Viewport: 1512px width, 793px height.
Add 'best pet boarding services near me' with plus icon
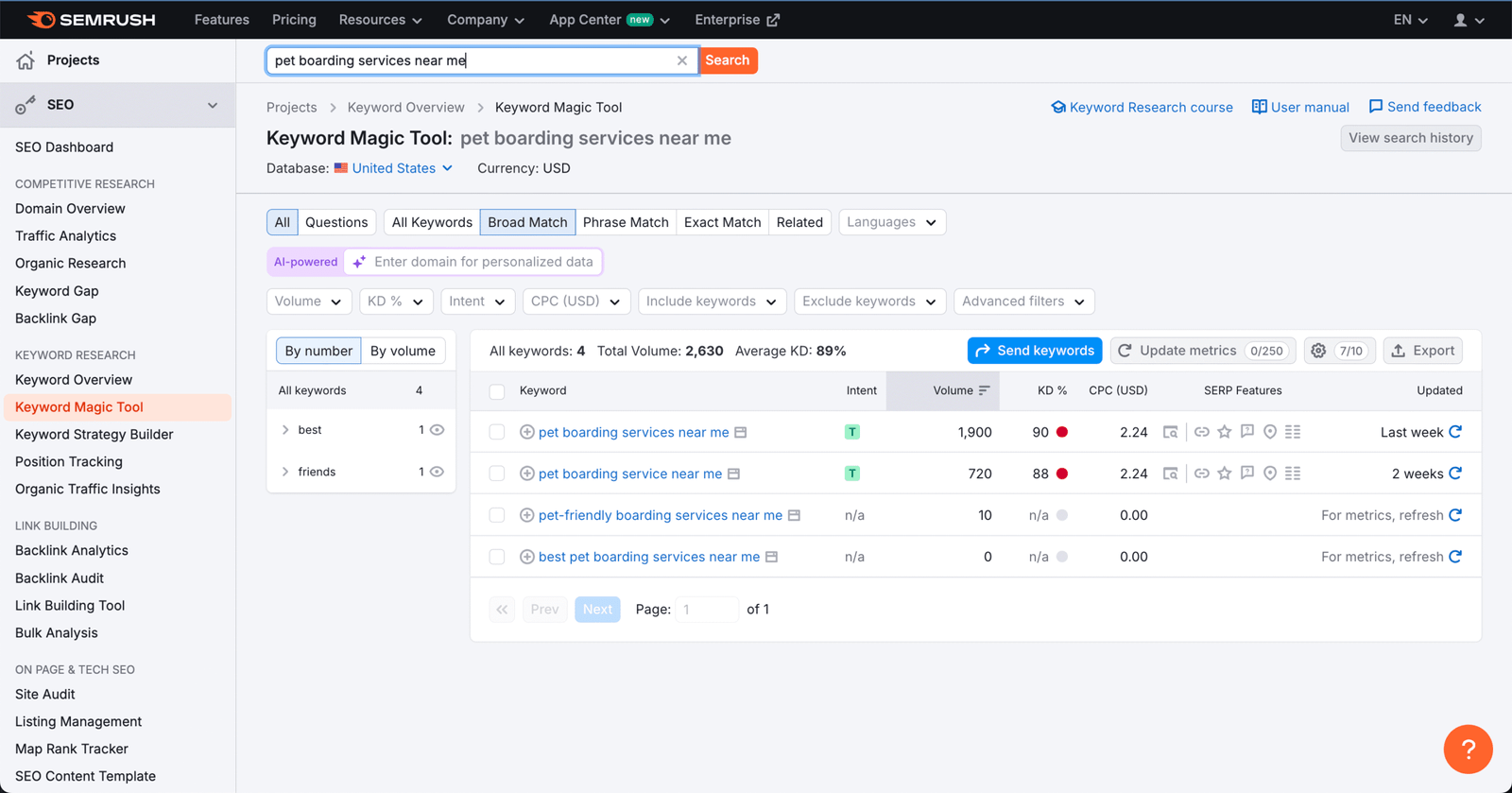(527, 557)
